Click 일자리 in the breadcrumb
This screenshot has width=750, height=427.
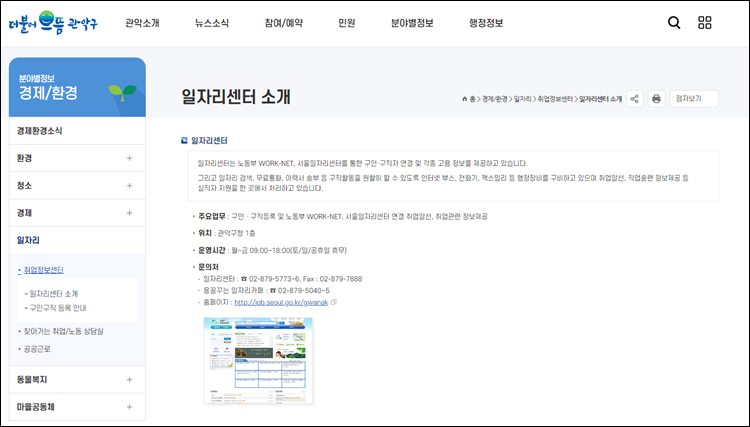[522, 99]
